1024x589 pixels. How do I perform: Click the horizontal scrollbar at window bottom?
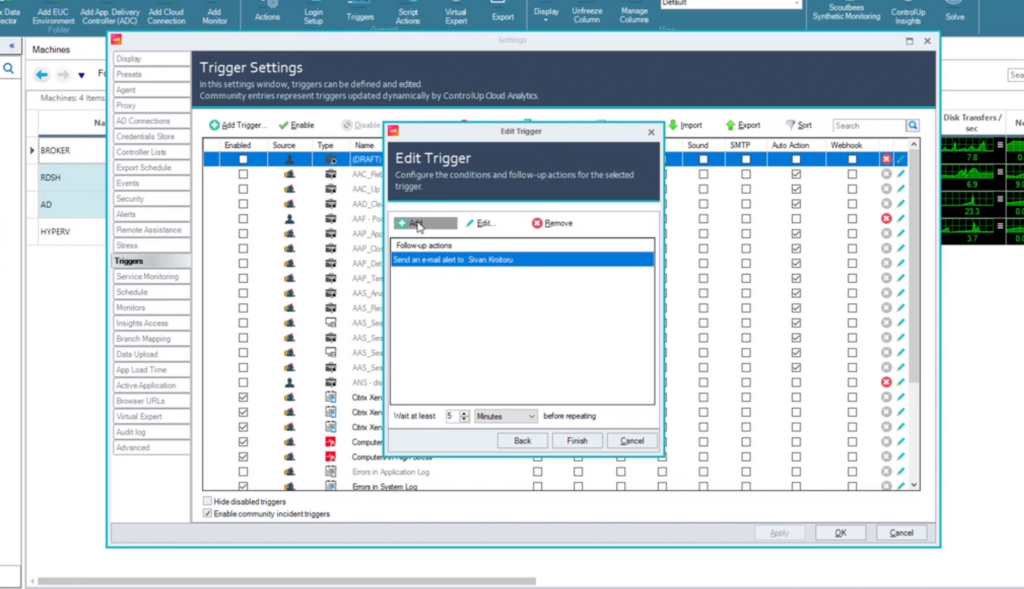287,581
